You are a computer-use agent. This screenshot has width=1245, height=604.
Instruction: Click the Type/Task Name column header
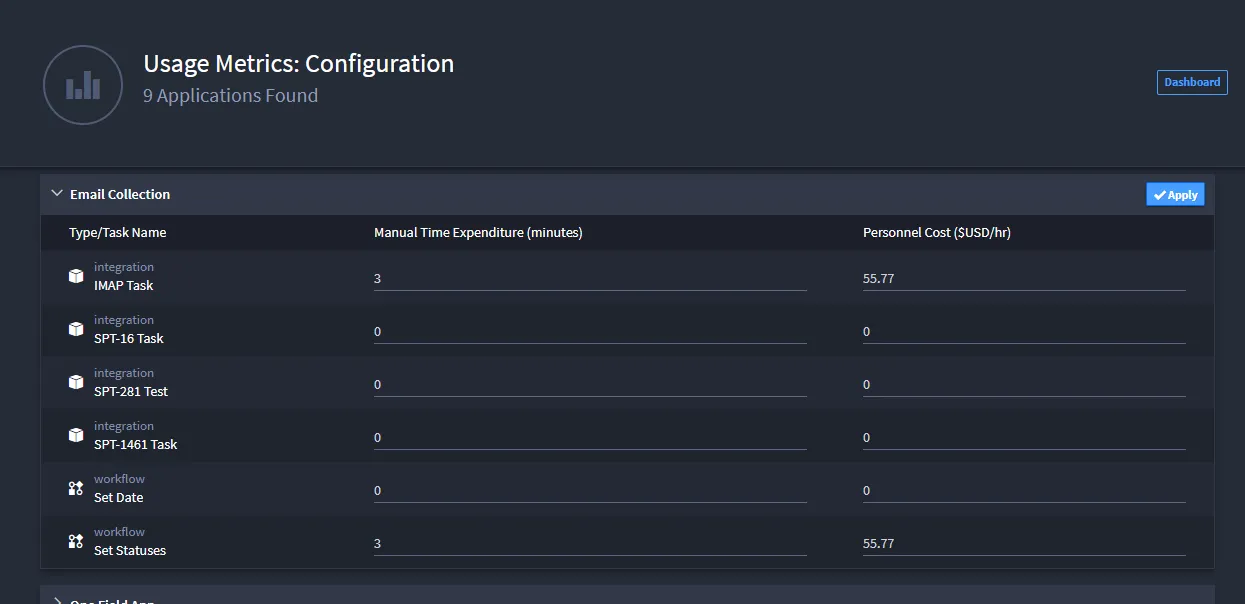[118, 232]
